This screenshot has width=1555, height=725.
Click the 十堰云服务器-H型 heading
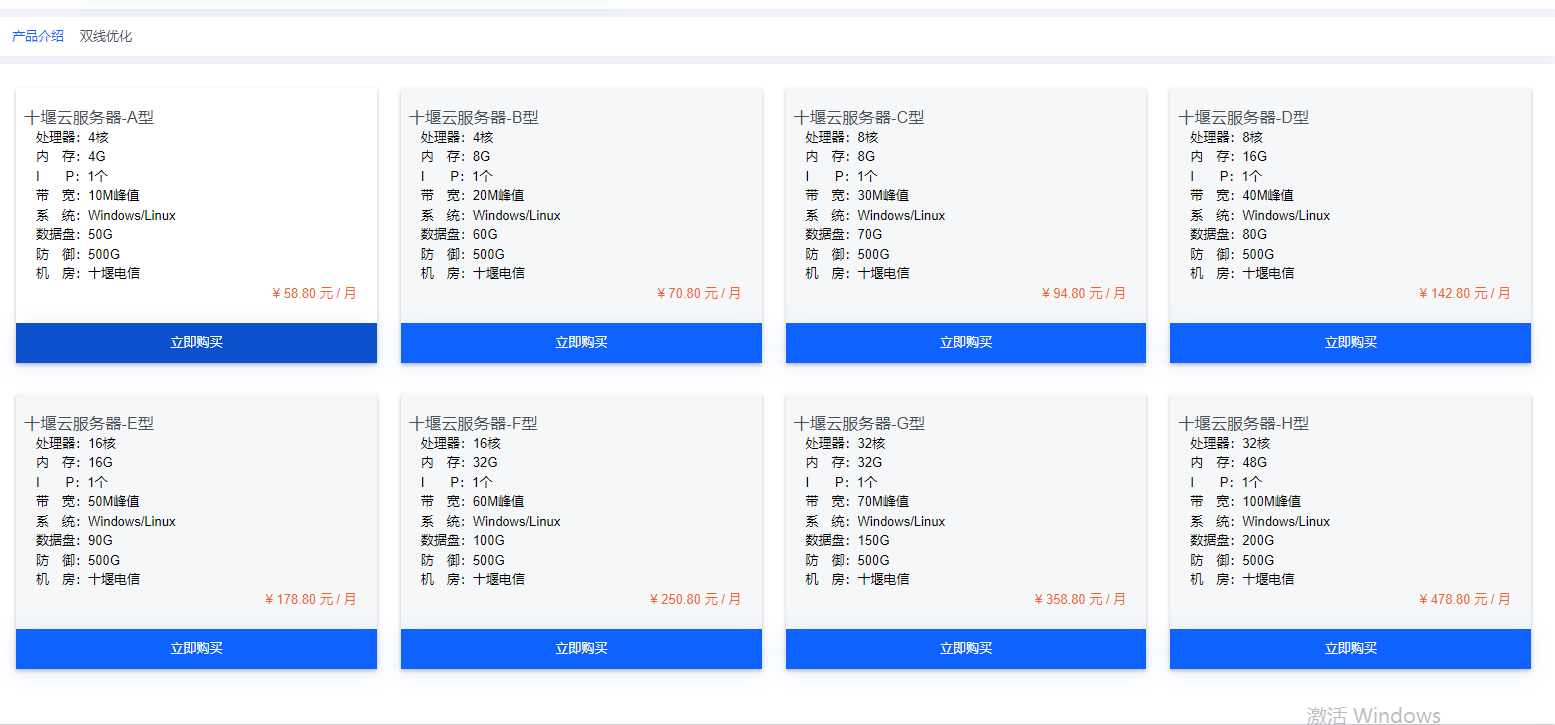[1244, 423]
